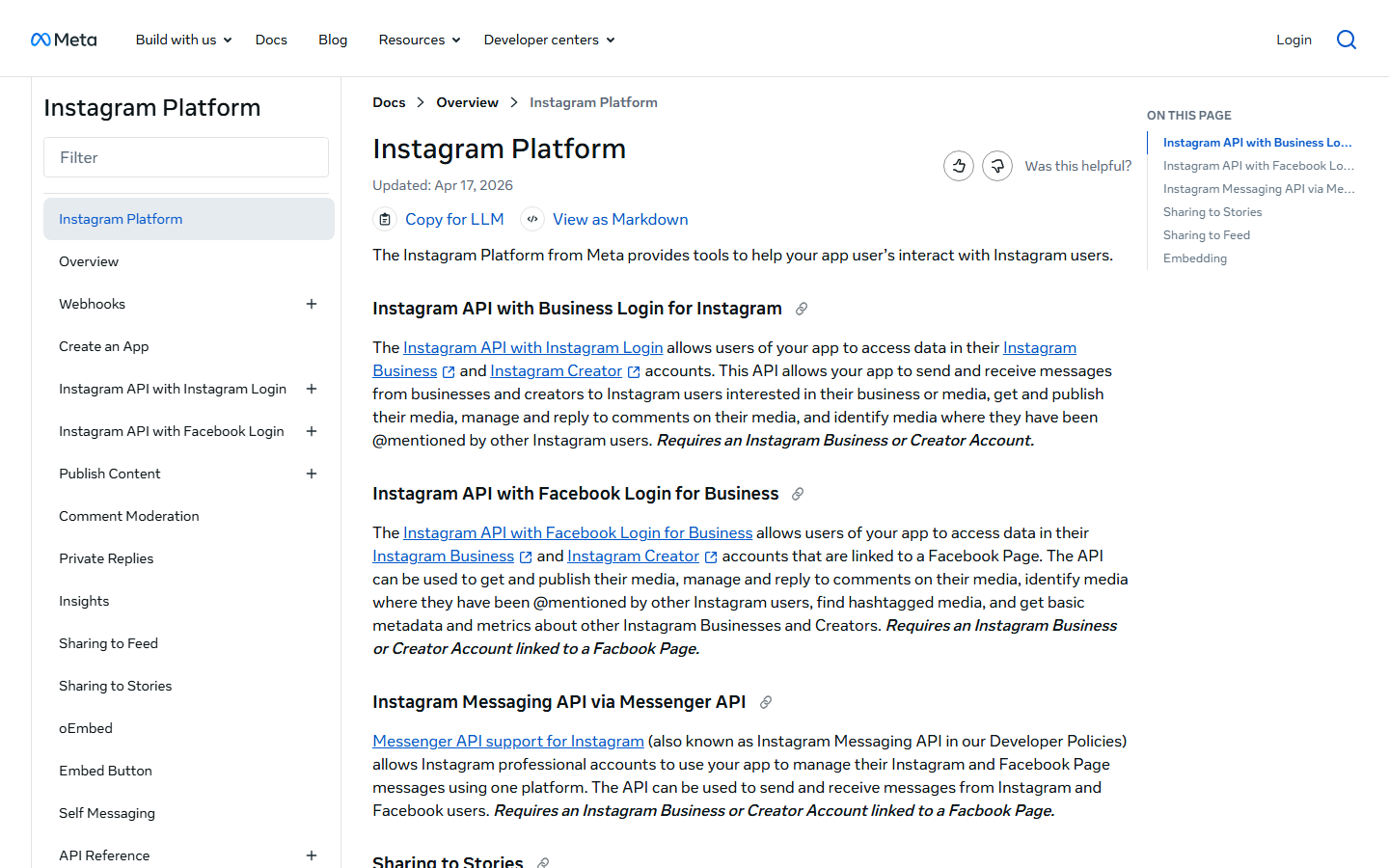The height and width of the screenshot is (868, 1389).
Task: Click the thumbs down icon
Action: [997, 166]
